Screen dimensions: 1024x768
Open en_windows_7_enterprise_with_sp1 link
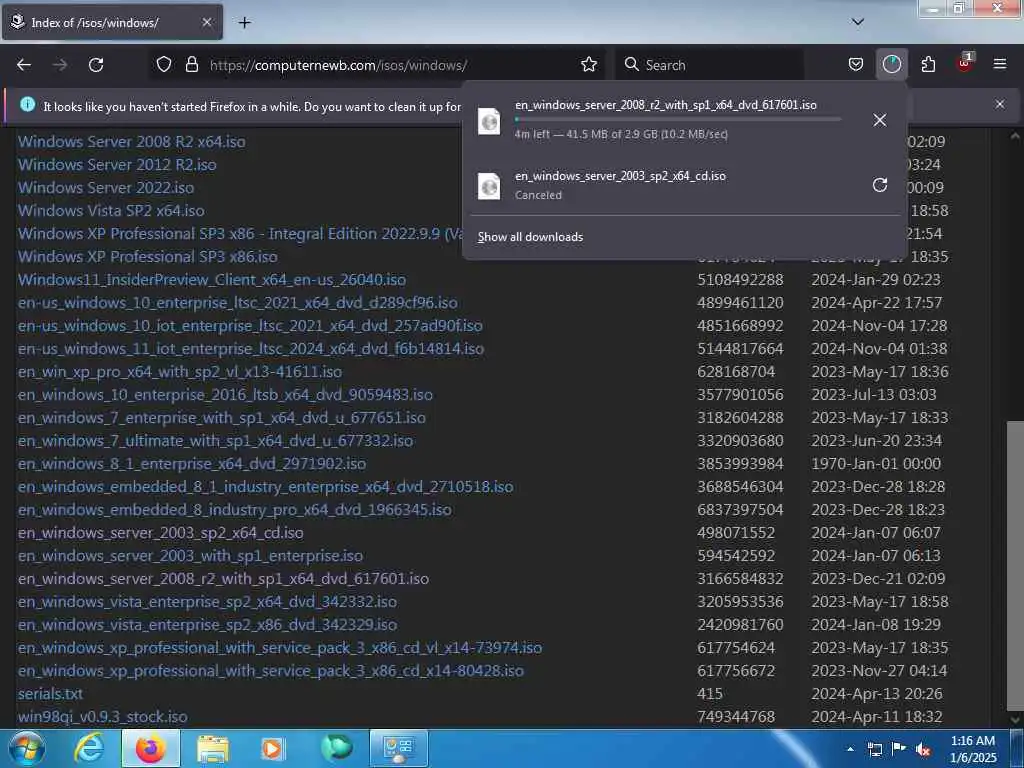222,417
